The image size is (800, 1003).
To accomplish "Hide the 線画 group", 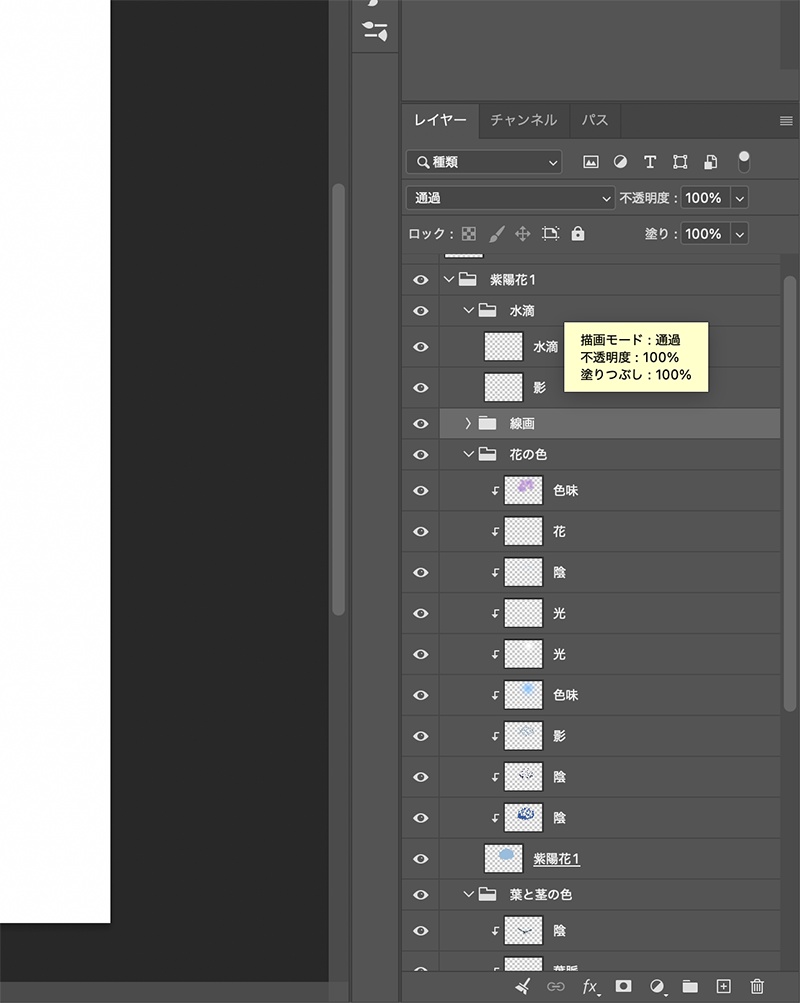I will (x=421, y=423).
